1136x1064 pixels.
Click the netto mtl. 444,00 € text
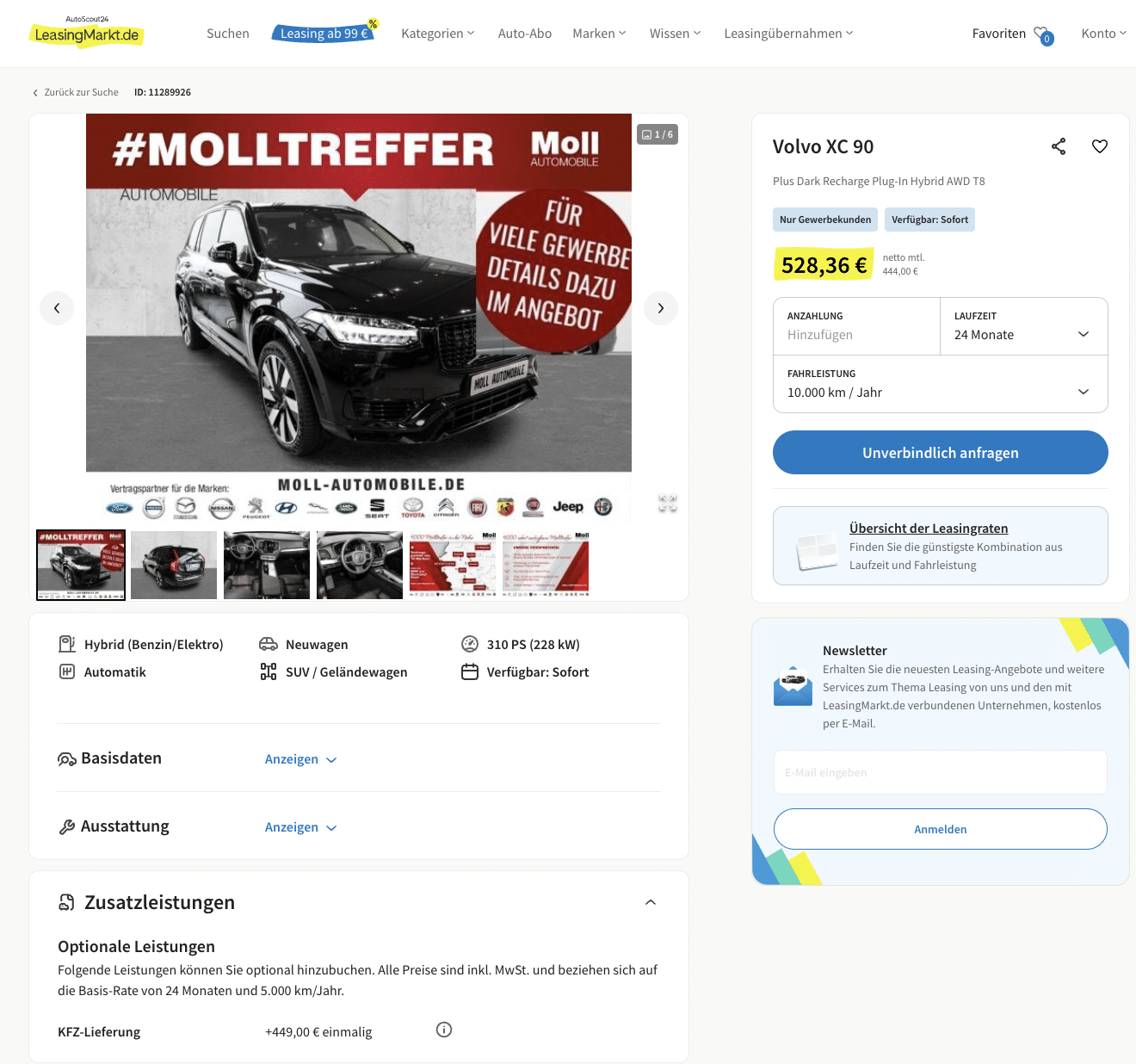904,264
